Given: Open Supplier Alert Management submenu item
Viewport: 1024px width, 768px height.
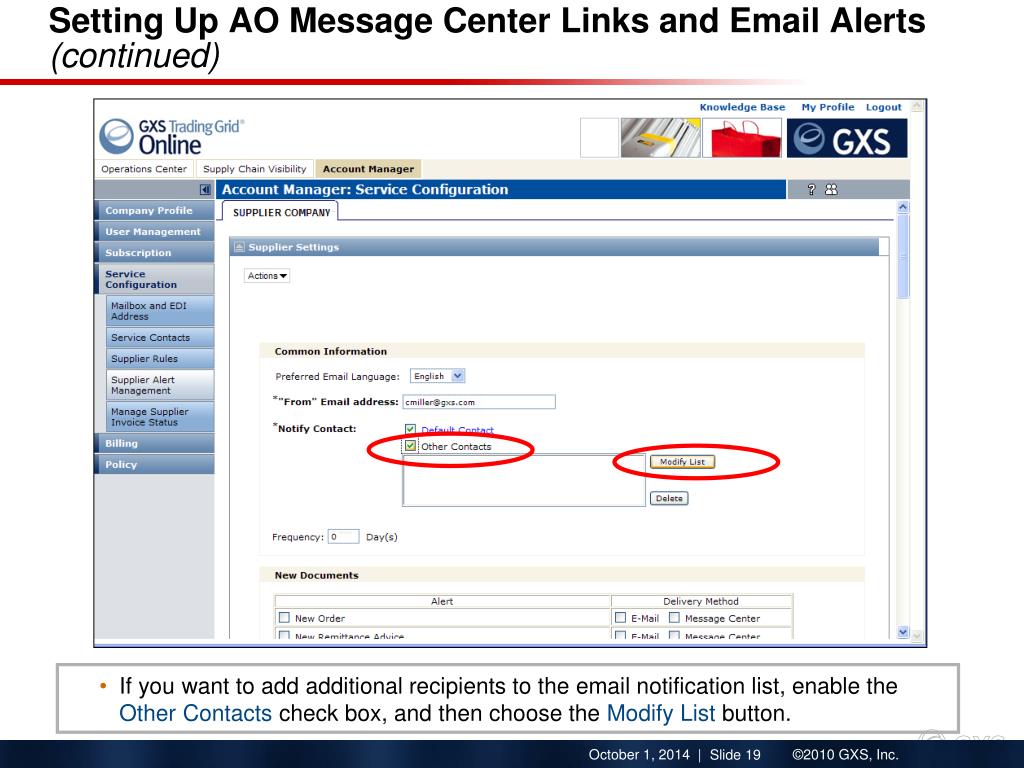Looking at the screenshot, I should pyautogui.click(x=160, y=385).
